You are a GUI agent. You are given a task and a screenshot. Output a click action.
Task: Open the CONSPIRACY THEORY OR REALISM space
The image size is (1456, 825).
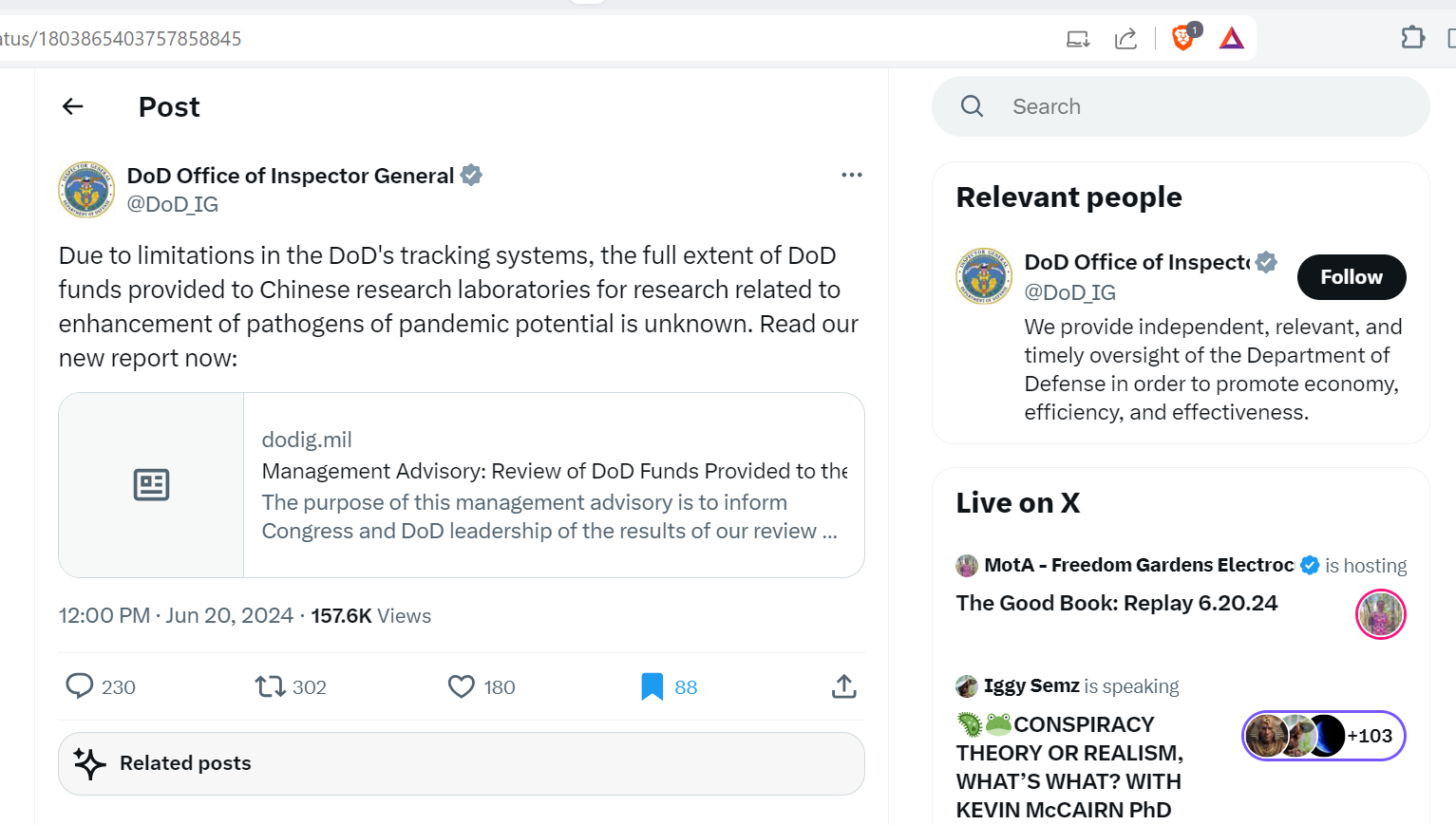(1069, 767)
